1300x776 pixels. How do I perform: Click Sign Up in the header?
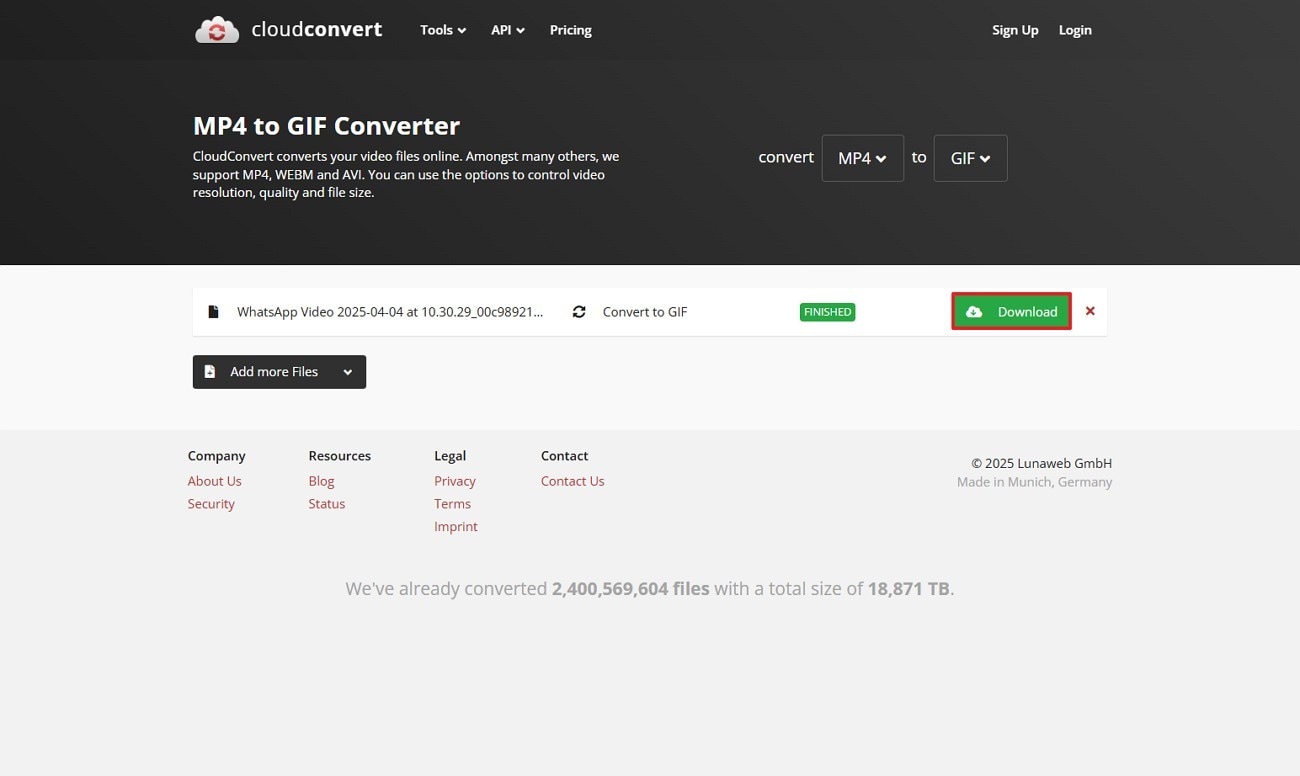point(1015,30)
